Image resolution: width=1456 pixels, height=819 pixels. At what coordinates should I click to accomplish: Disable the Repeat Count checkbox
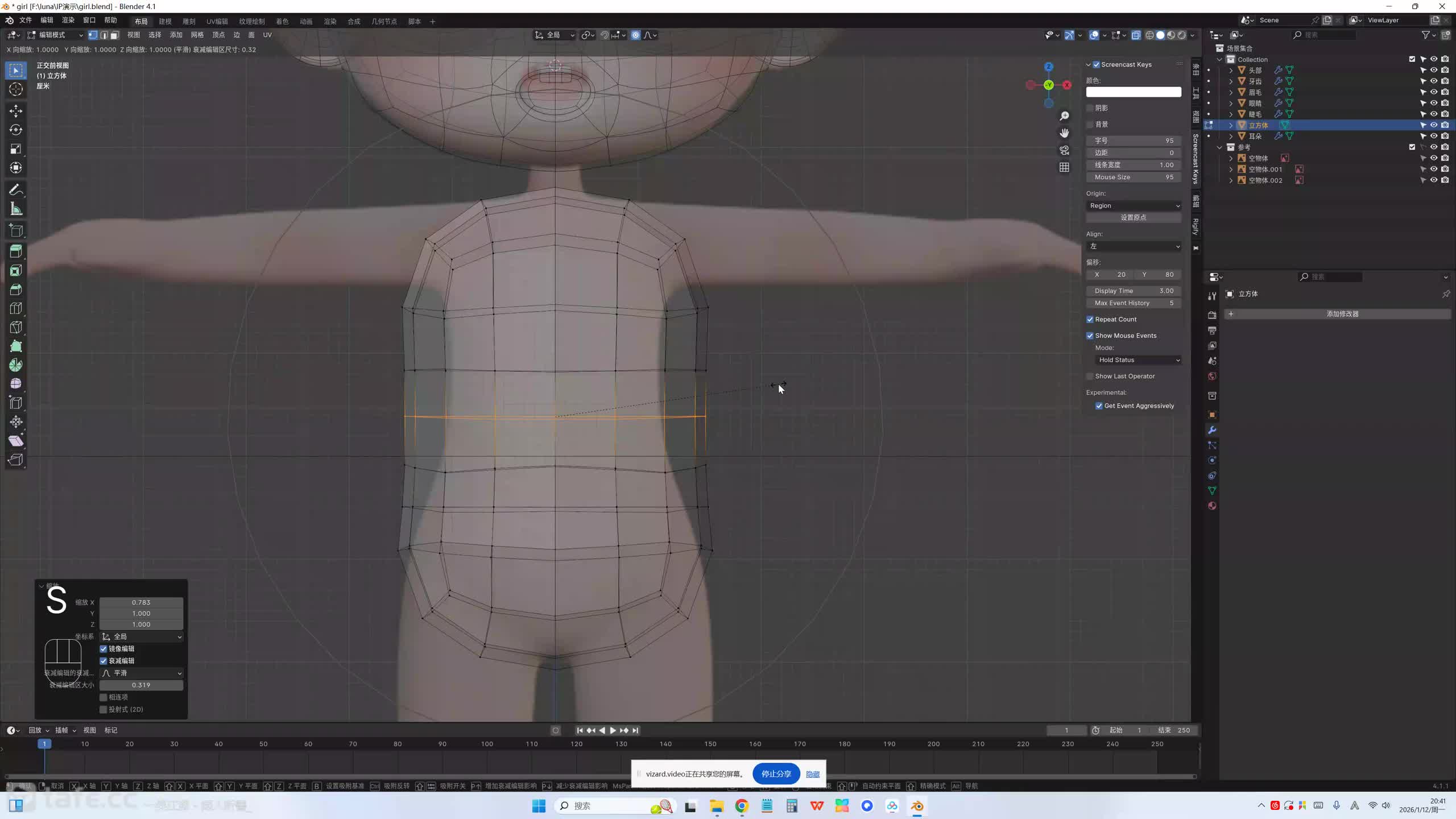coord(1090,320)
